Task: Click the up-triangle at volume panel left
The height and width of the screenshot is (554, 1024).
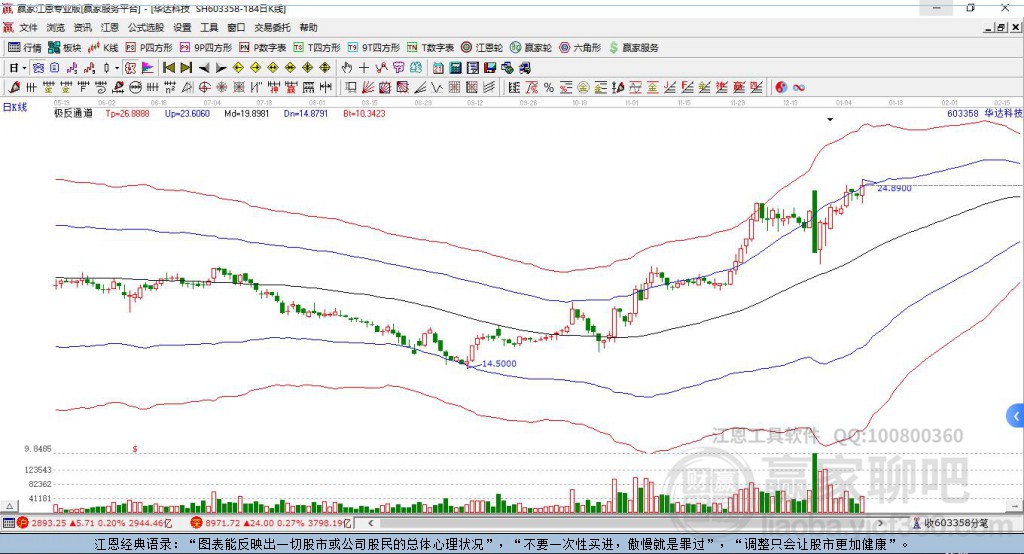Action: (x=9, y=506)
